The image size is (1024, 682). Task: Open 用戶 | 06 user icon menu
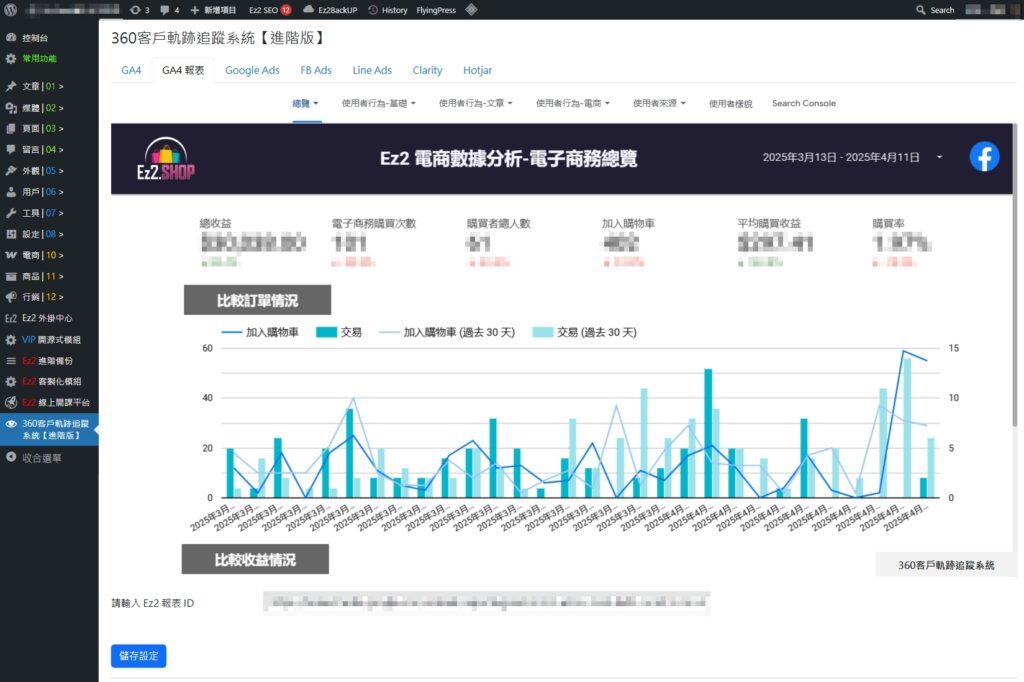[11, 192]
